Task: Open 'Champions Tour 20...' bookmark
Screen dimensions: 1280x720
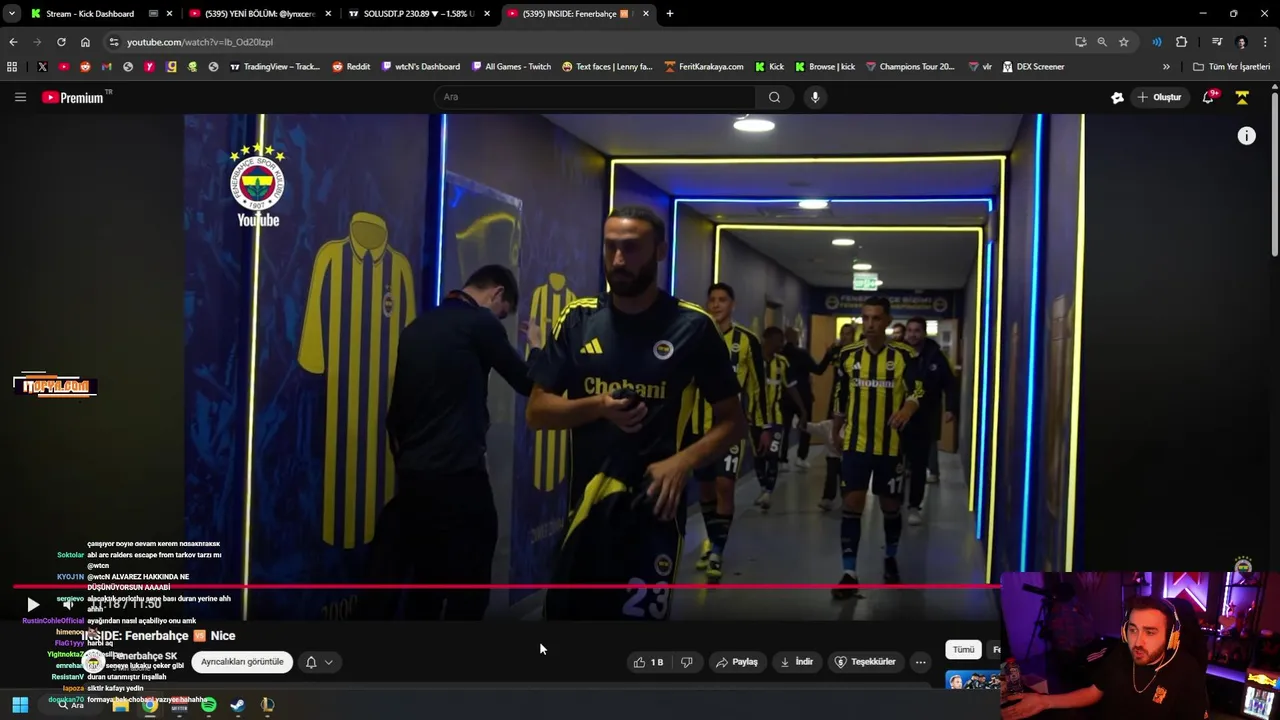Action: pyautogui.click(x=910, y=67)
